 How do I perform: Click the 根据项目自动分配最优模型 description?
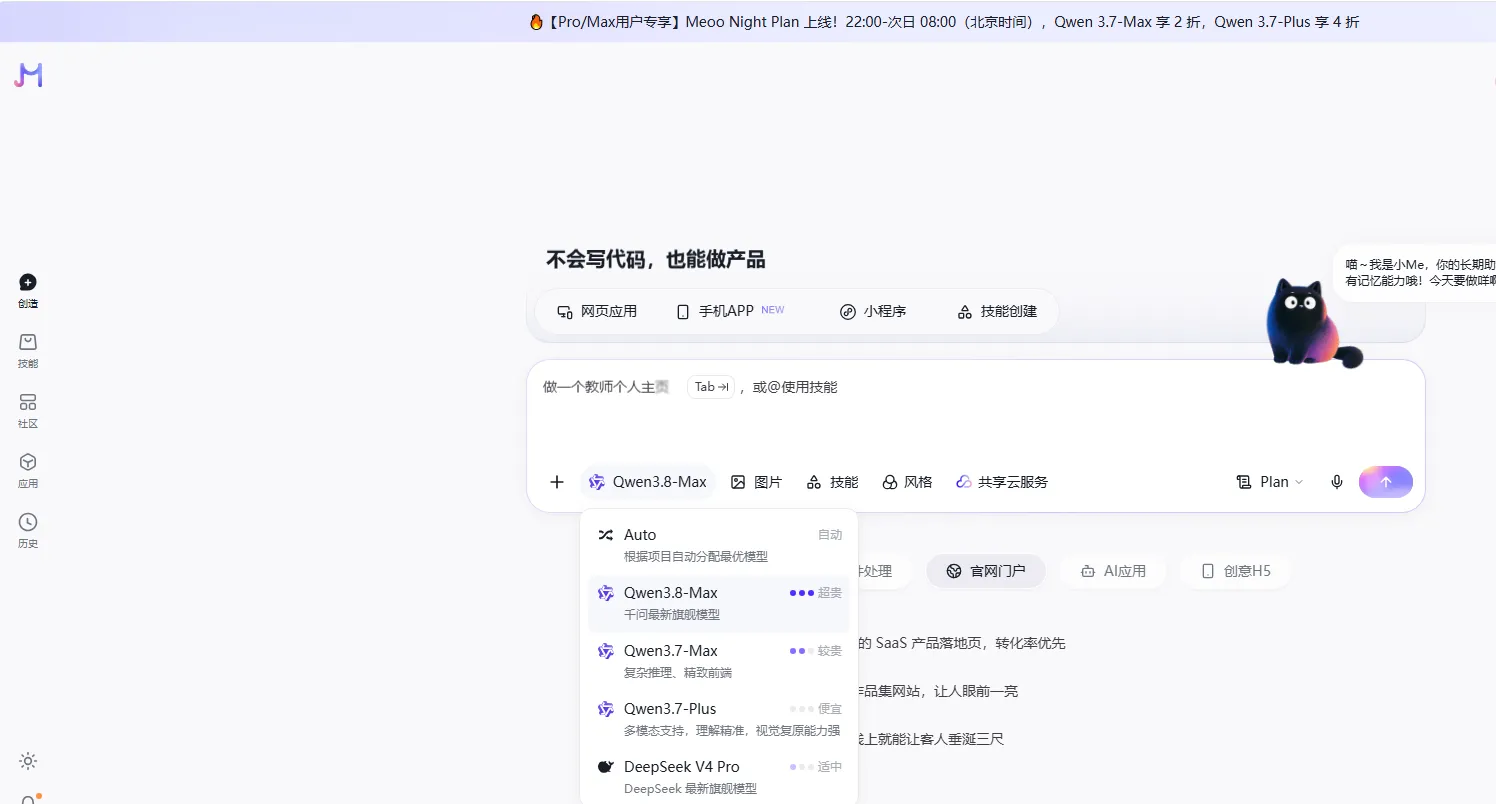pyautogui.click(x=696, y=557)
